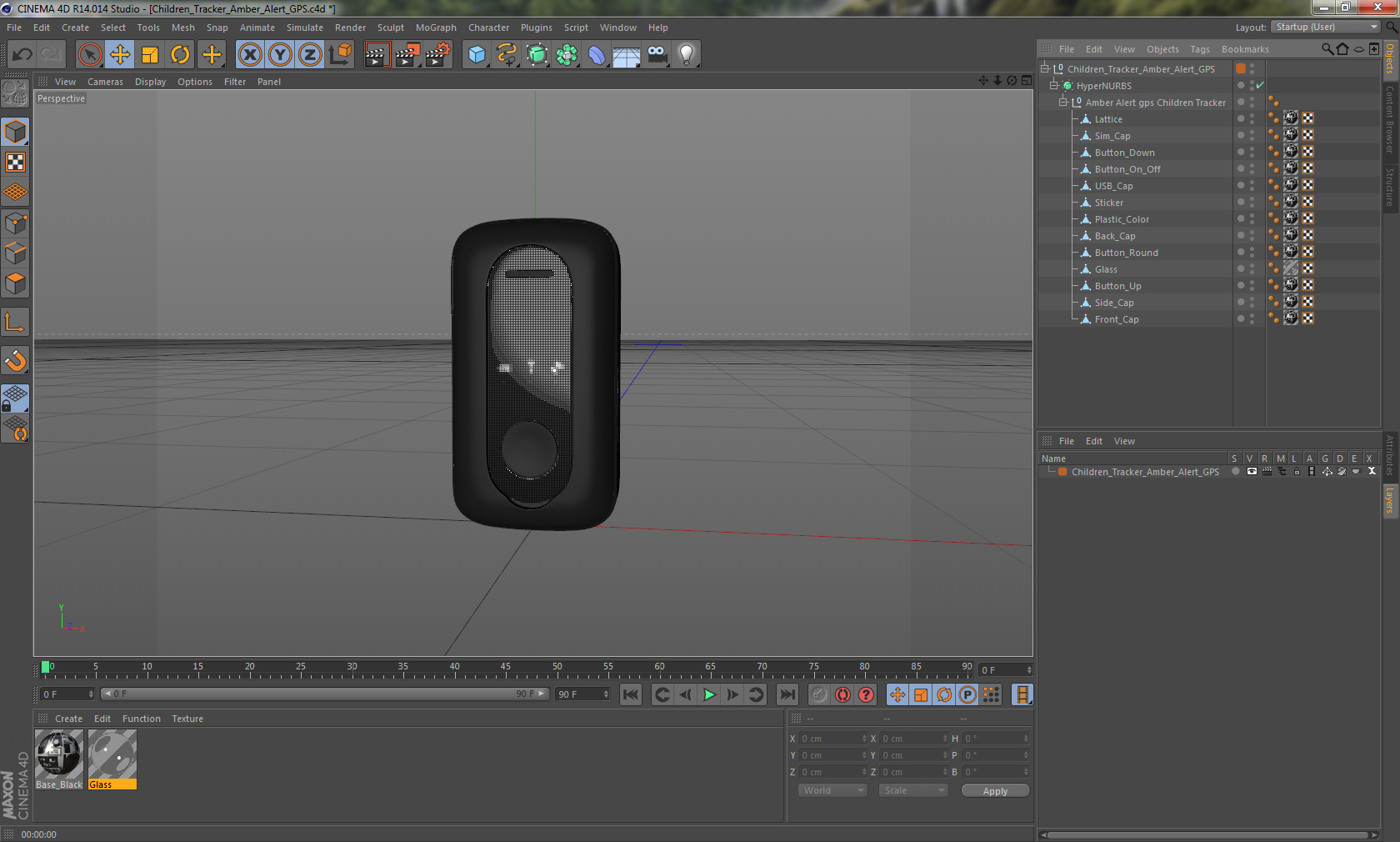Open the deformer objects icon
This screenshot has width=1400, height=842.
597,55
